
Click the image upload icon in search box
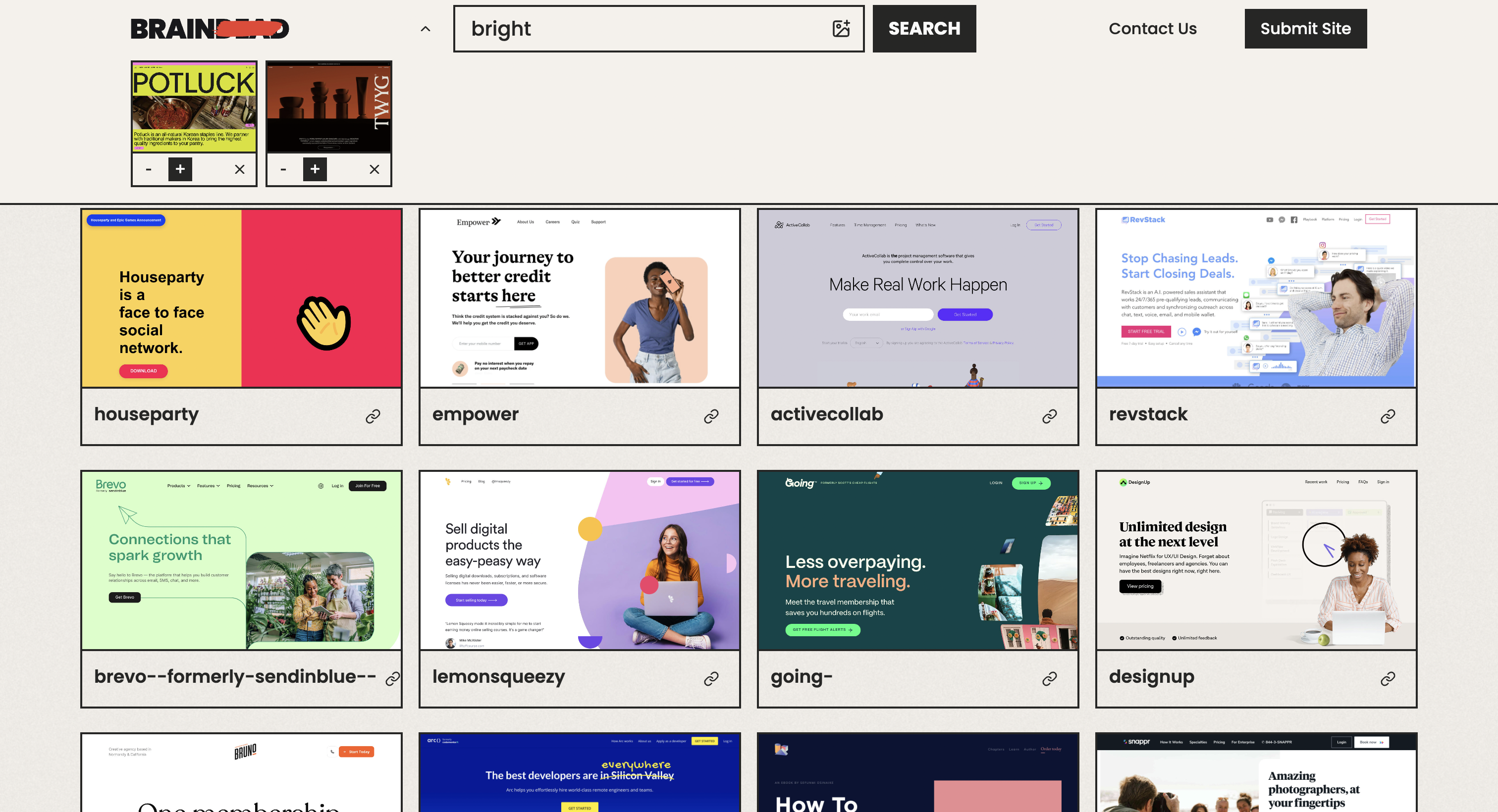841,29
